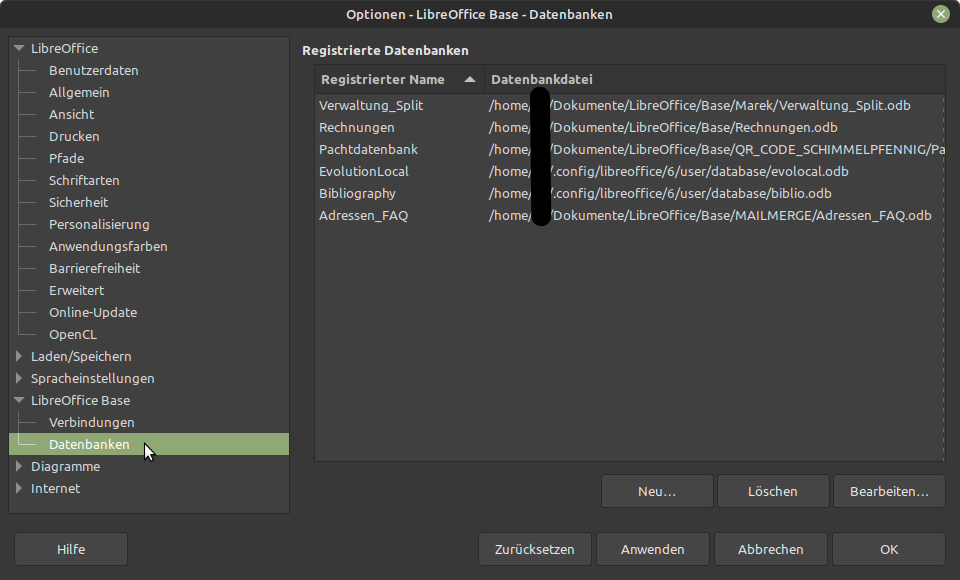Open Barrierefreiheit settings
Screen dimensions: 960x580
(94, 269)
